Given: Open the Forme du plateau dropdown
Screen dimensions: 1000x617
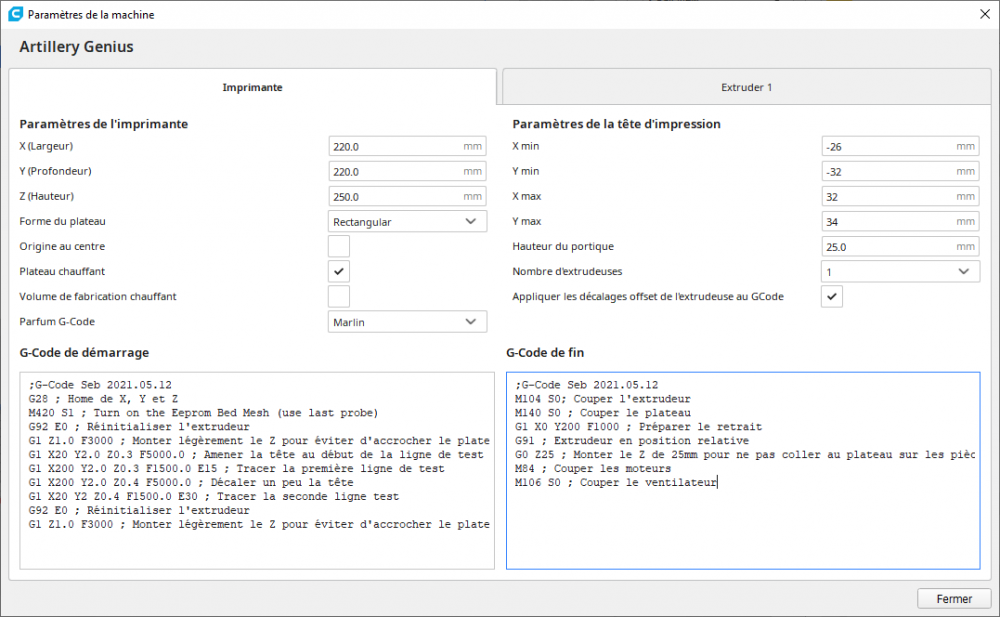Looking at the screenshot, I should click(408, 221).
